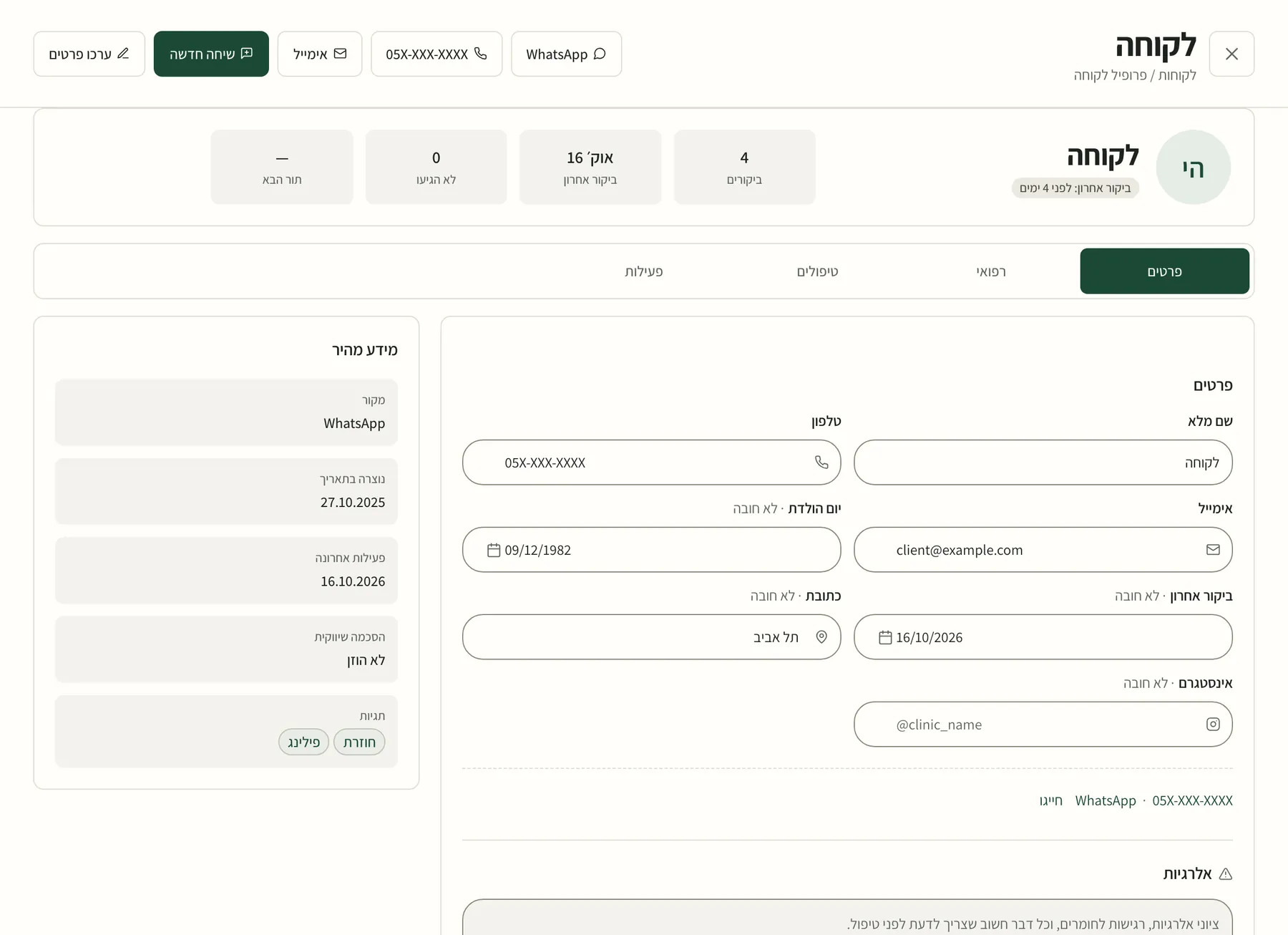1288x935 pixels.
Task: Click the תור הבא stat card
Action: [282, 168]
